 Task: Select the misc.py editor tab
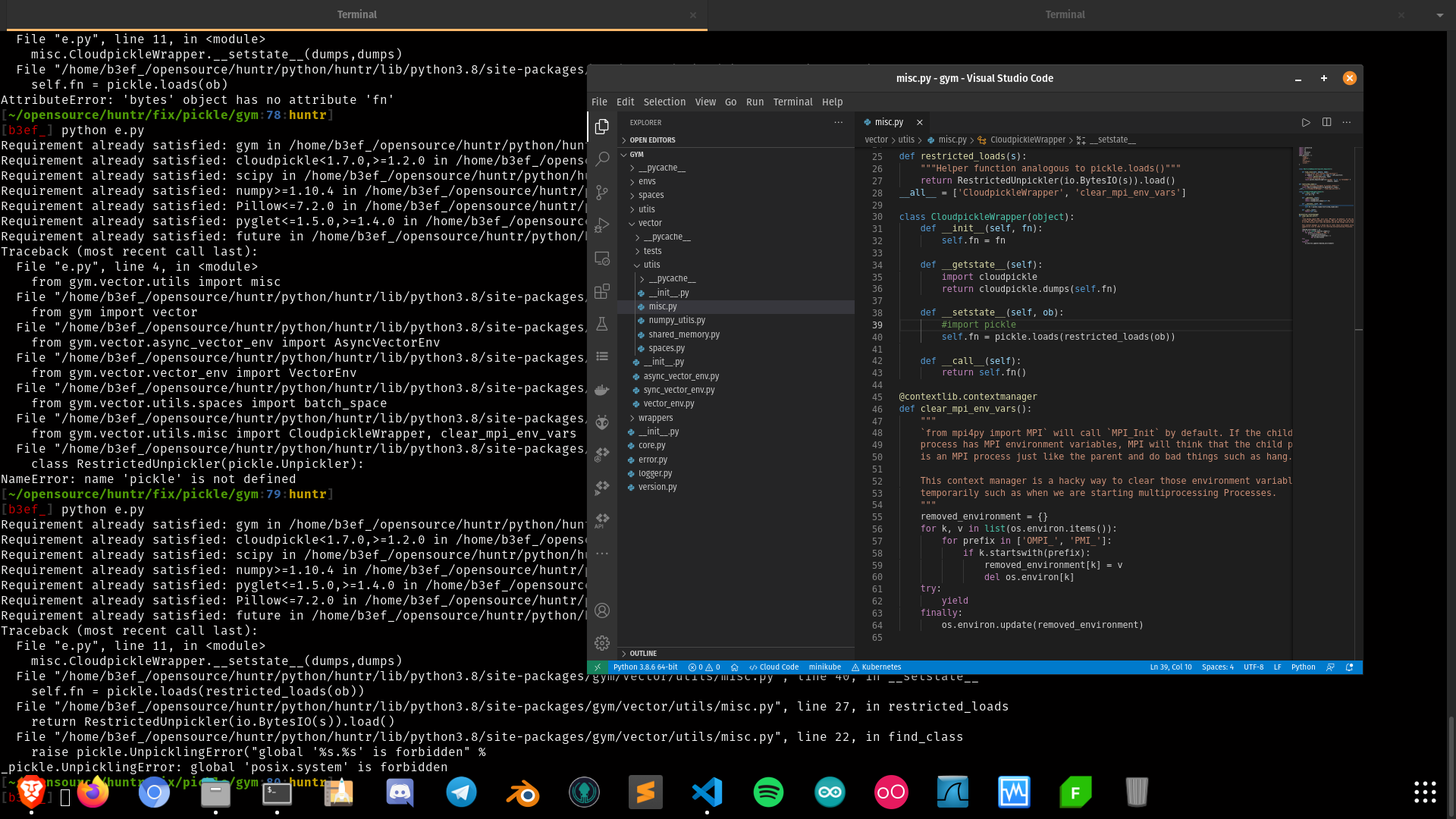pos(889,122)
